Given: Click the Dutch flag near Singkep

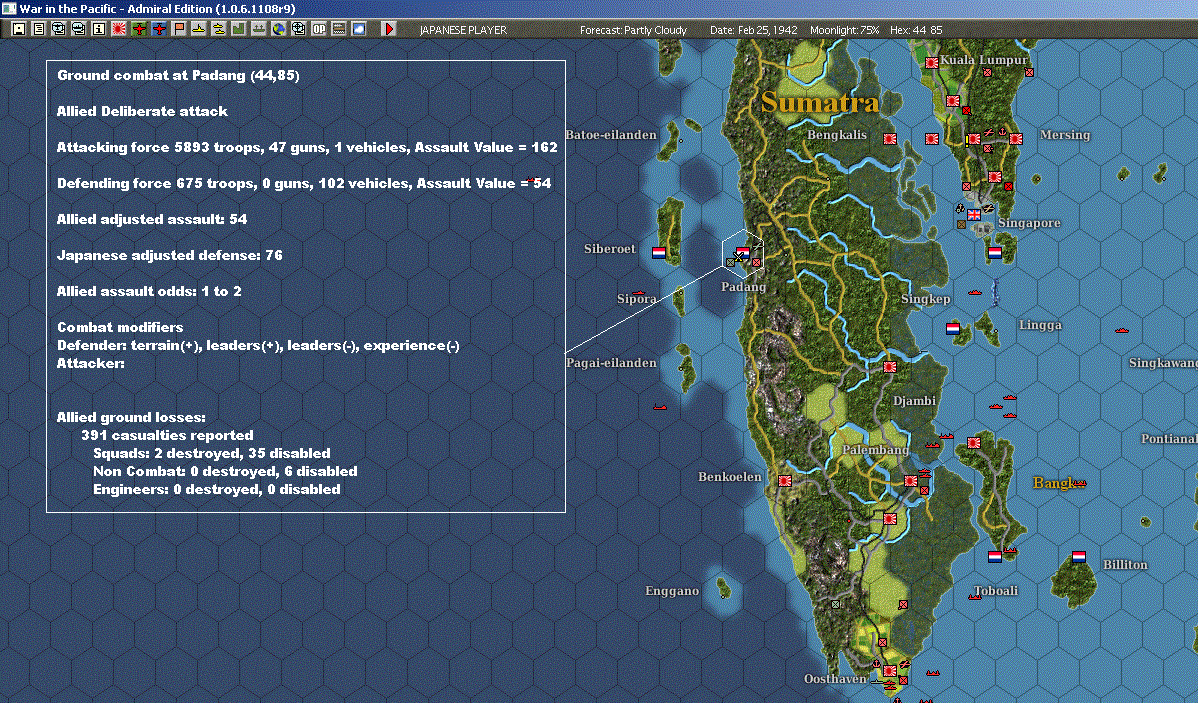Looking at the screenshot, I should pyautogui.click(x=953, y=329).
